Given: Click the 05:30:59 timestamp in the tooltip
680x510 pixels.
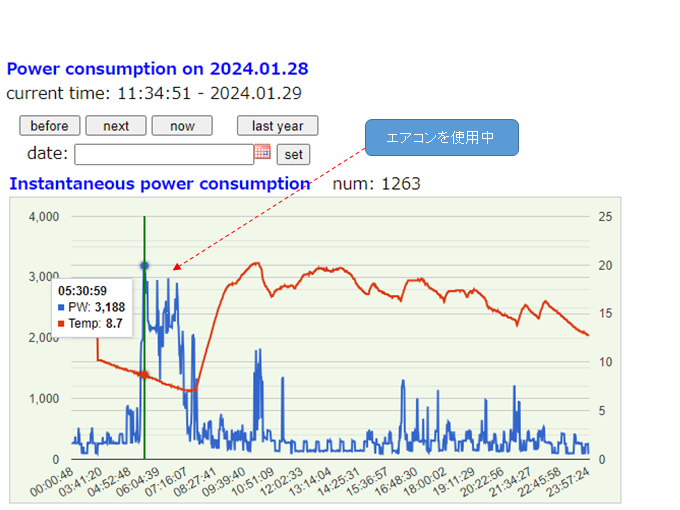Looking at the screenshot, I should [82, 291].
